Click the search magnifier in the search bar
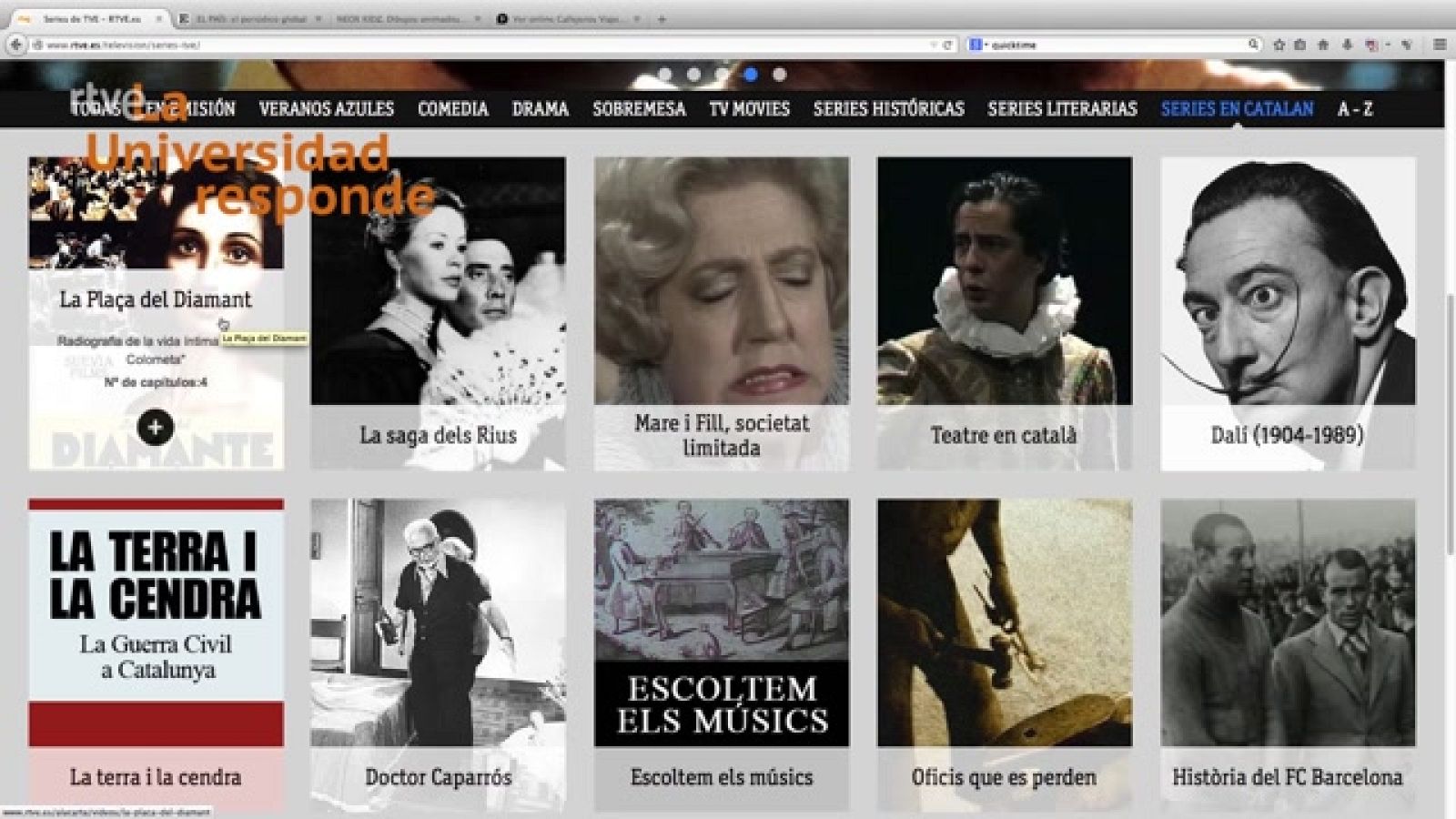 point(1254,41)
